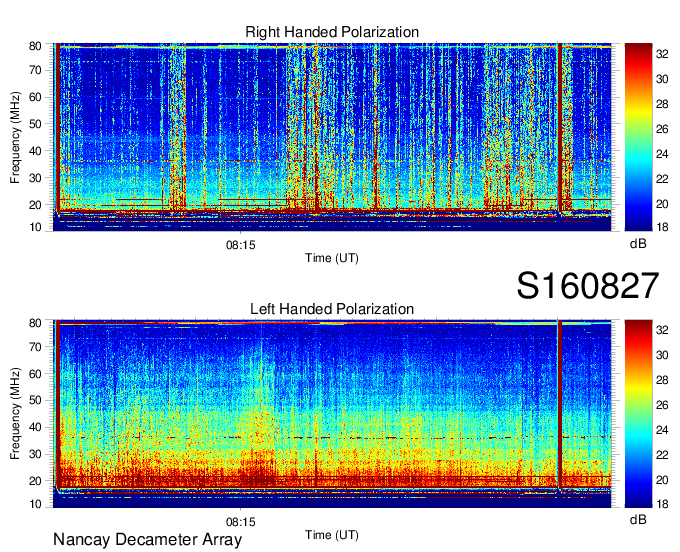Click the S160827 label
The image size is (680, 552).
pos(588,286)
